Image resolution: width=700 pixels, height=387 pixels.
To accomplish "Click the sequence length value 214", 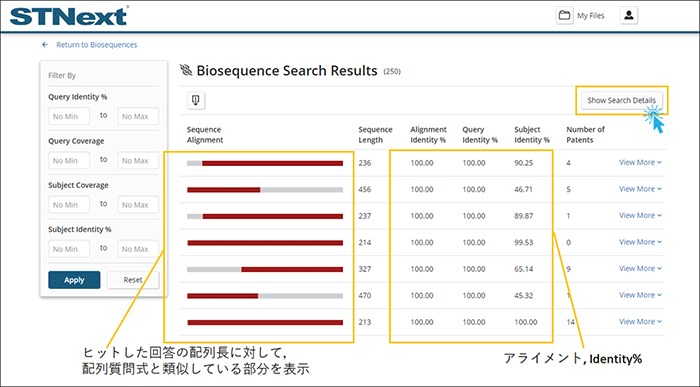I will click(x=365, y=242).
